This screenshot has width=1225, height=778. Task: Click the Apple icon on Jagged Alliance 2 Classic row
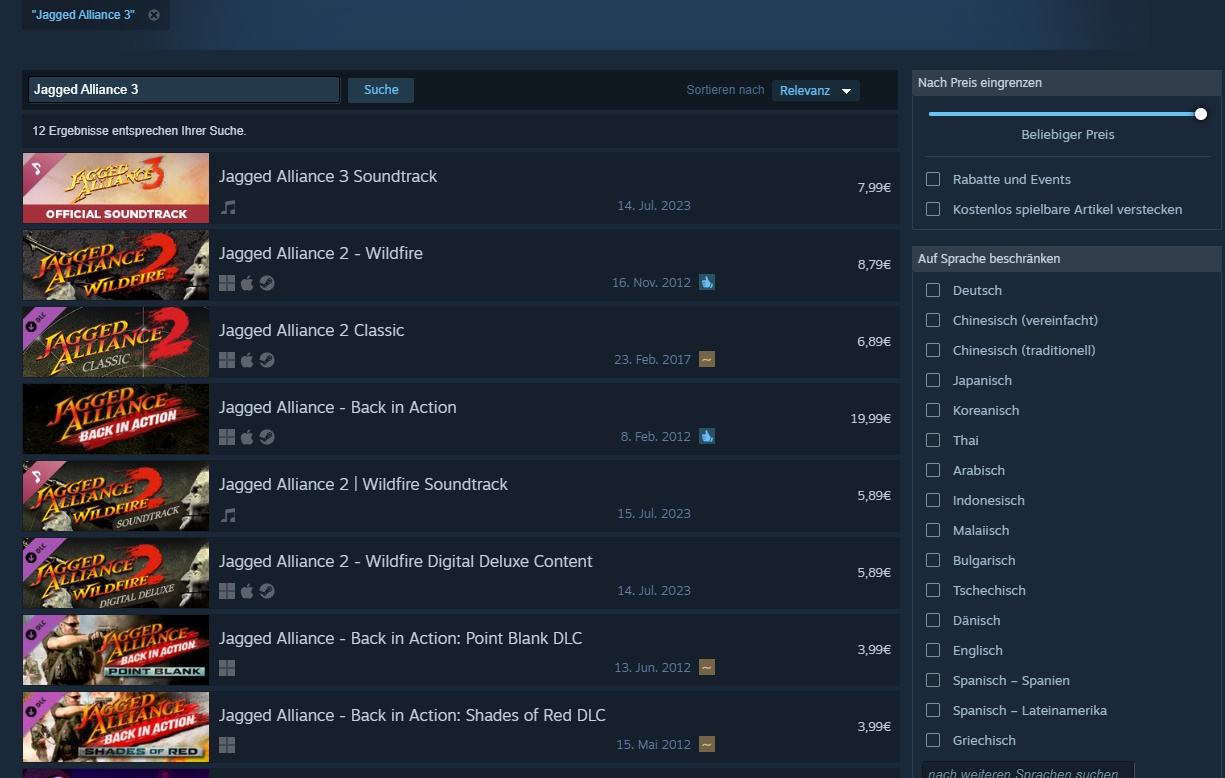[247, 360]
